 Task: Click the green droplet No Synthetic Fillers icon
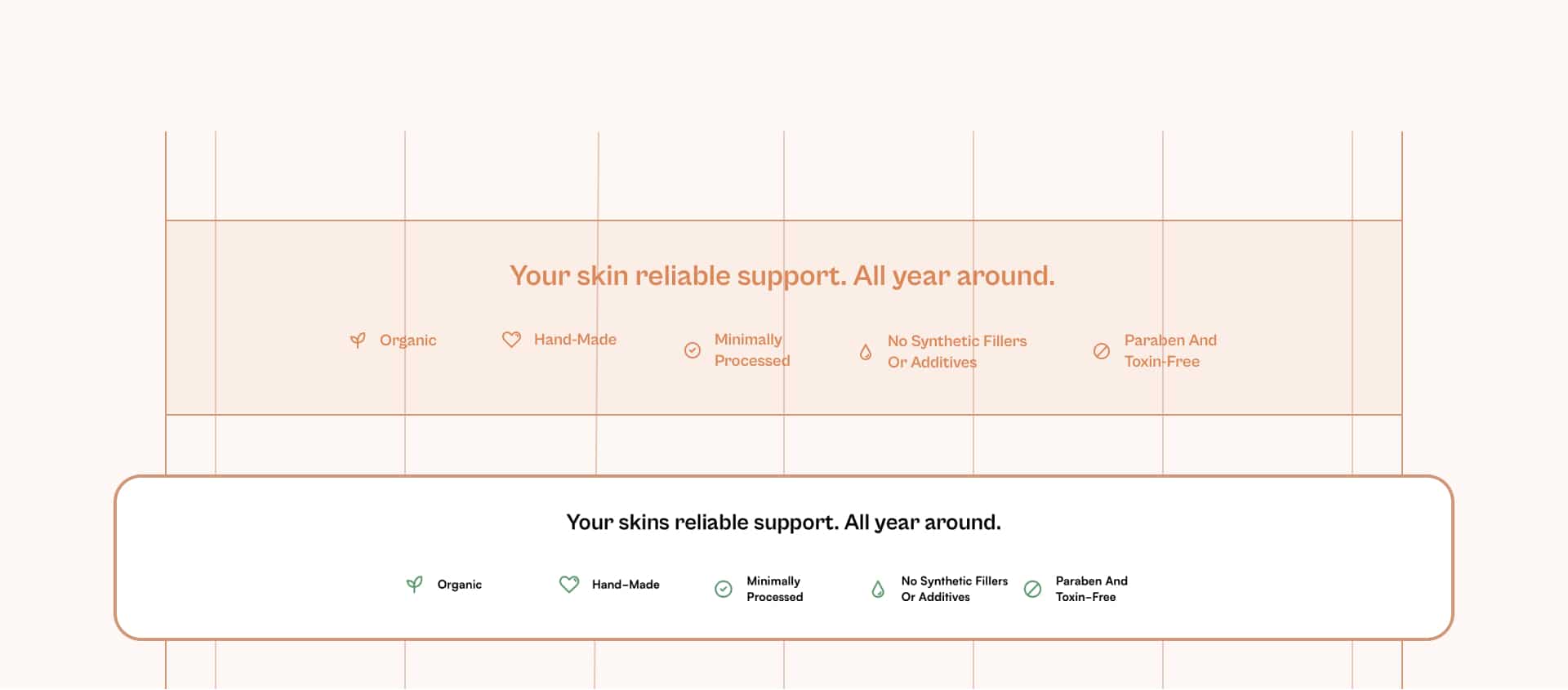[878, 590]
